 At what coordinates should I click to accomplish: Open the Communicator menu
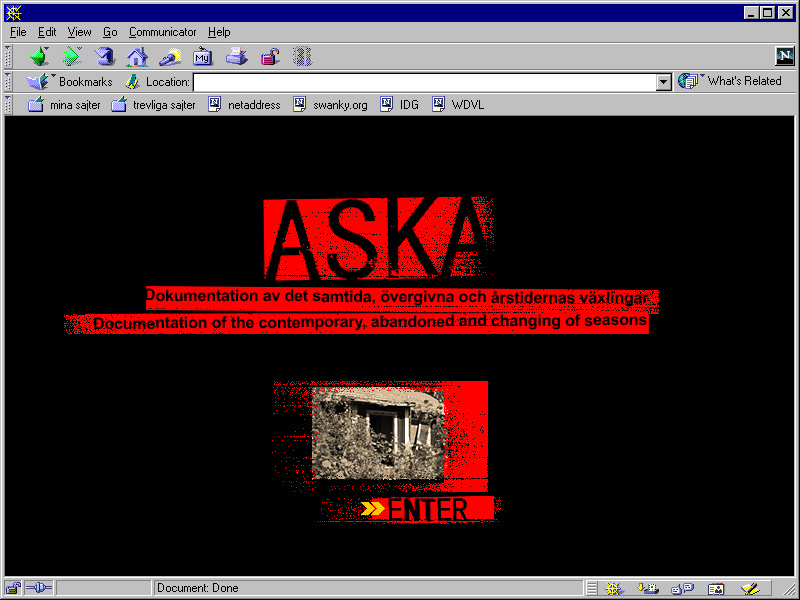point(162,32)
